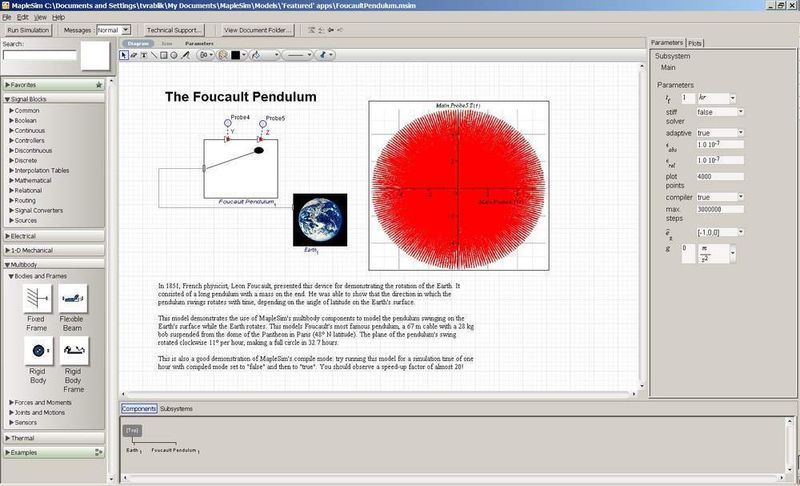800x486 pixels.
Task: Click the round palette icon beside black swatch
Action: [x=222, y=55]
